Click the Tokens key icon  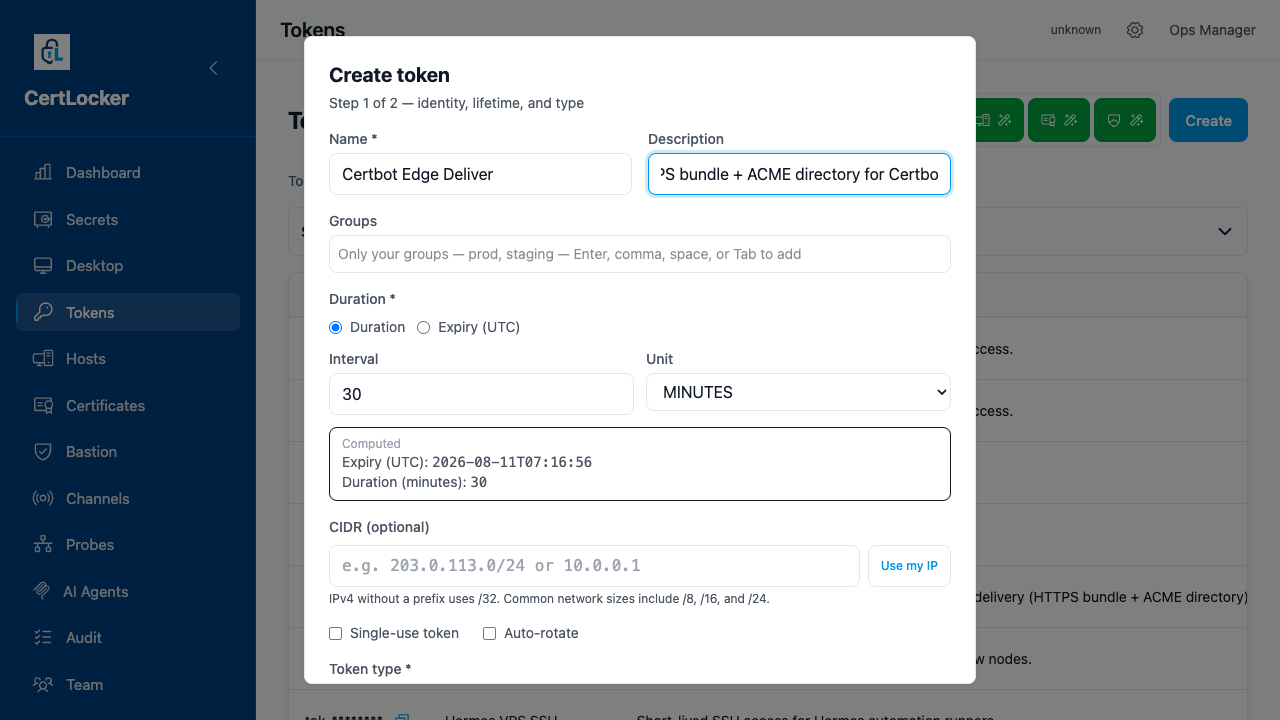(43, 312)
